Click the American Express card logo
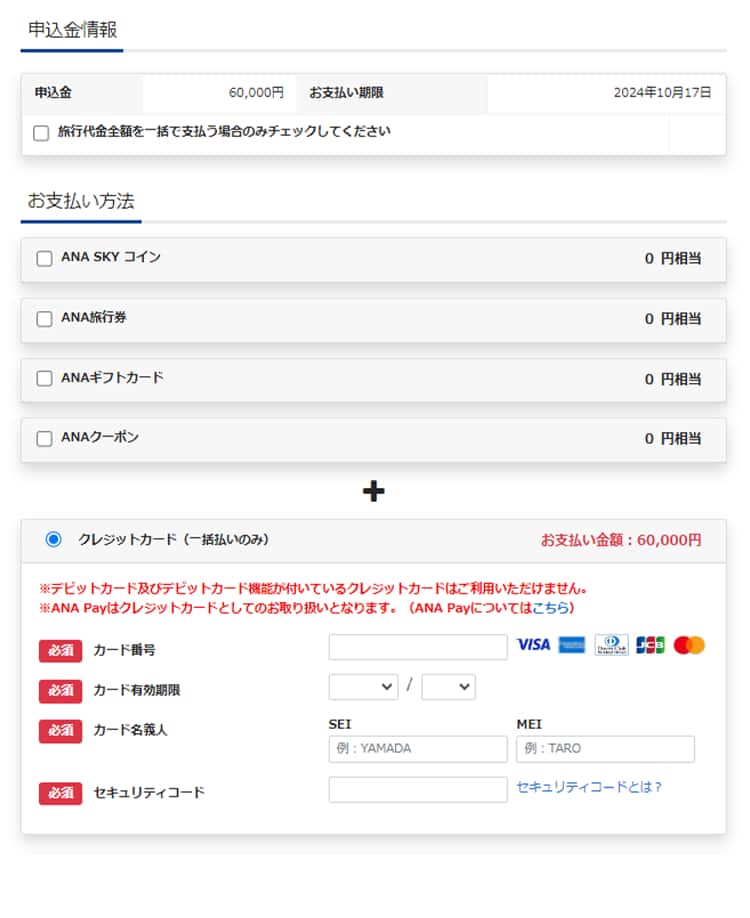 pos(572,645)
